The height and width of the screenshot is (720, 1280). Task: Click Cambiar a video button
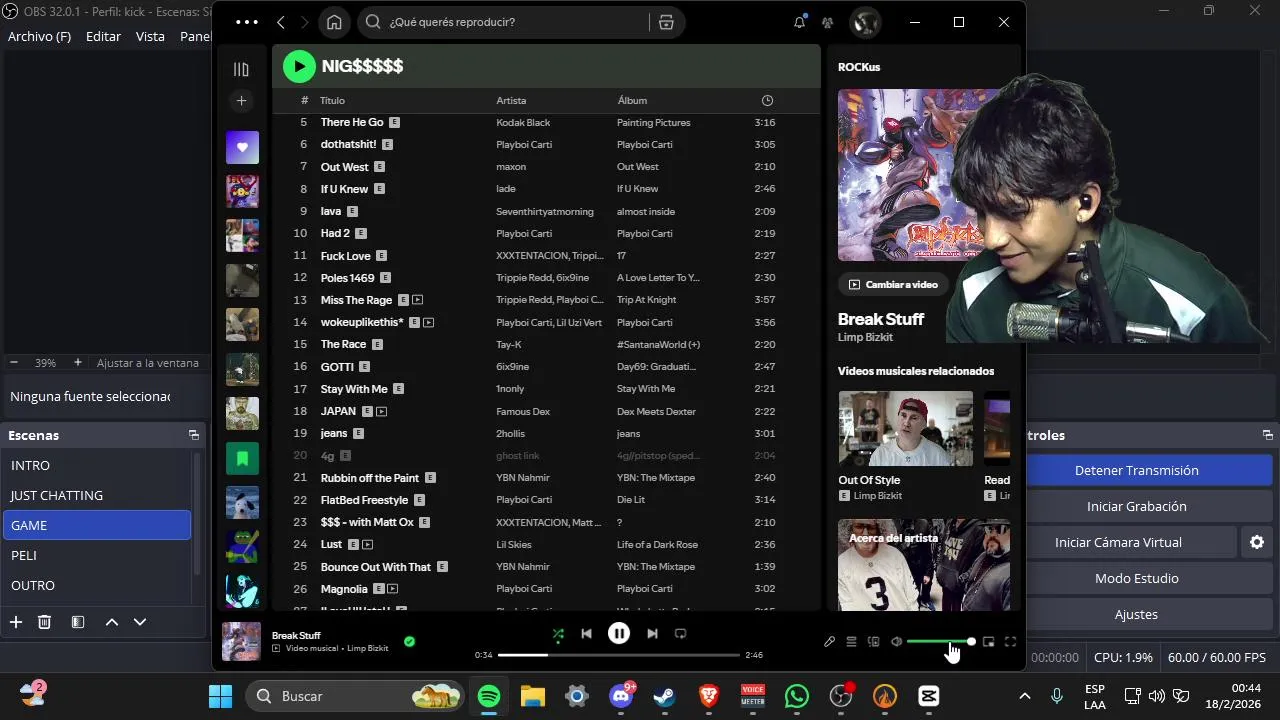pos(893,284)
